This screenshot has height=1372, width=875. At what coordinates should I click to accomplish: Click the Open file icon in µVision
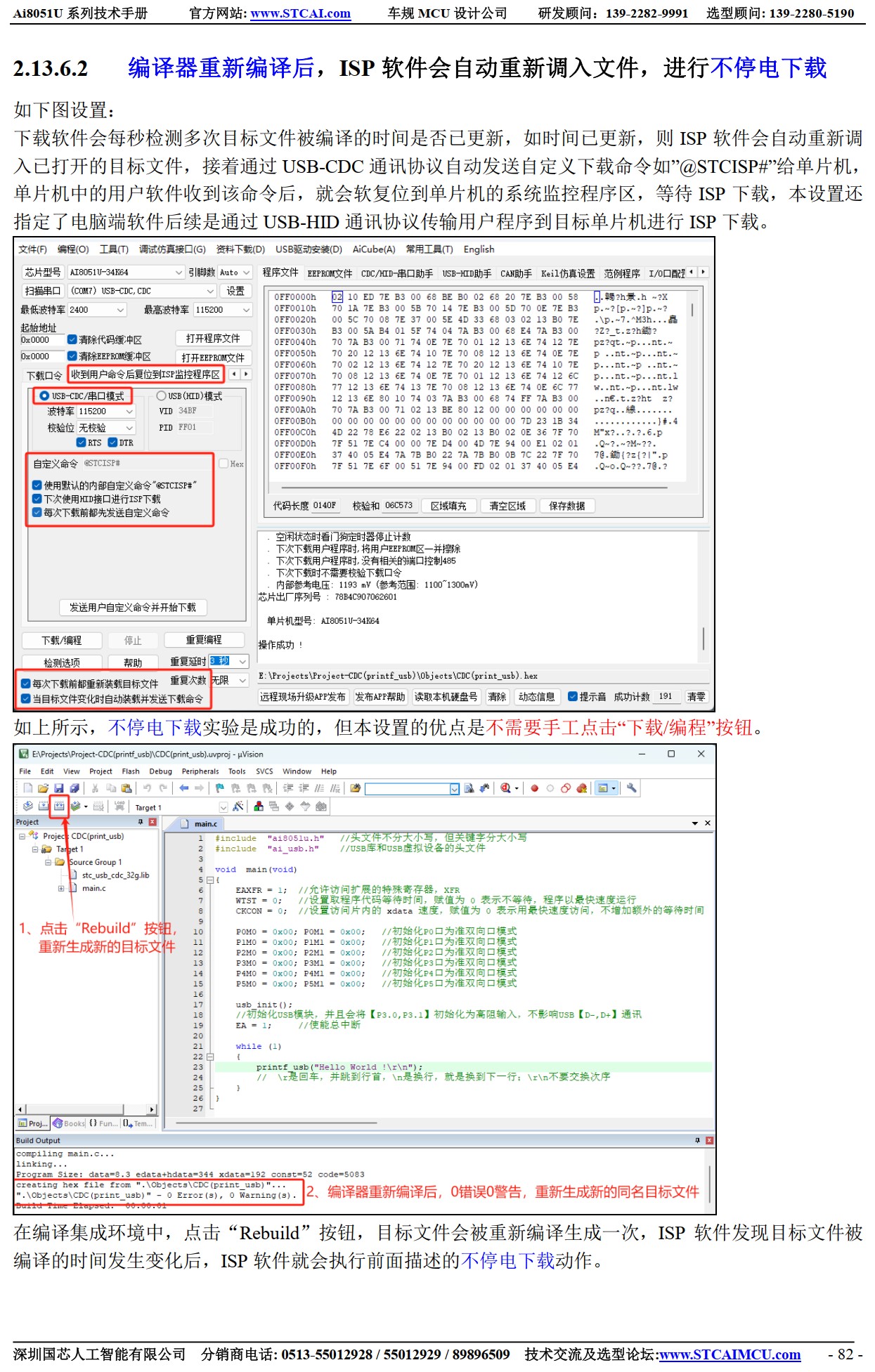(x=44, y=788)
